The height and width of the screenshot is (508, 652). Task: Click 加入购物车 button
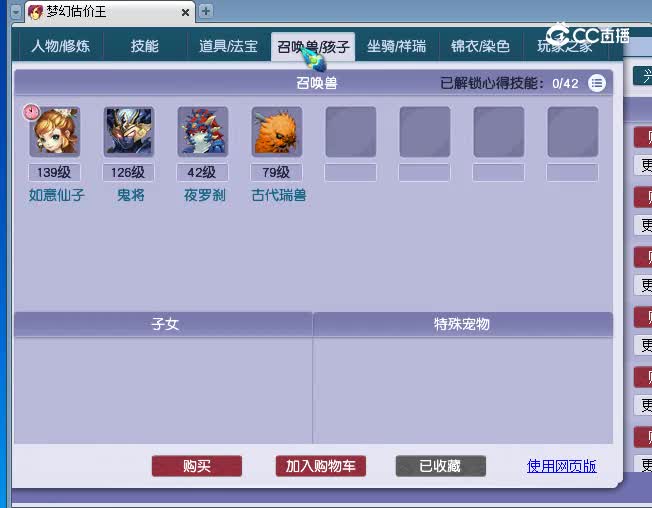tap(321, 466)
